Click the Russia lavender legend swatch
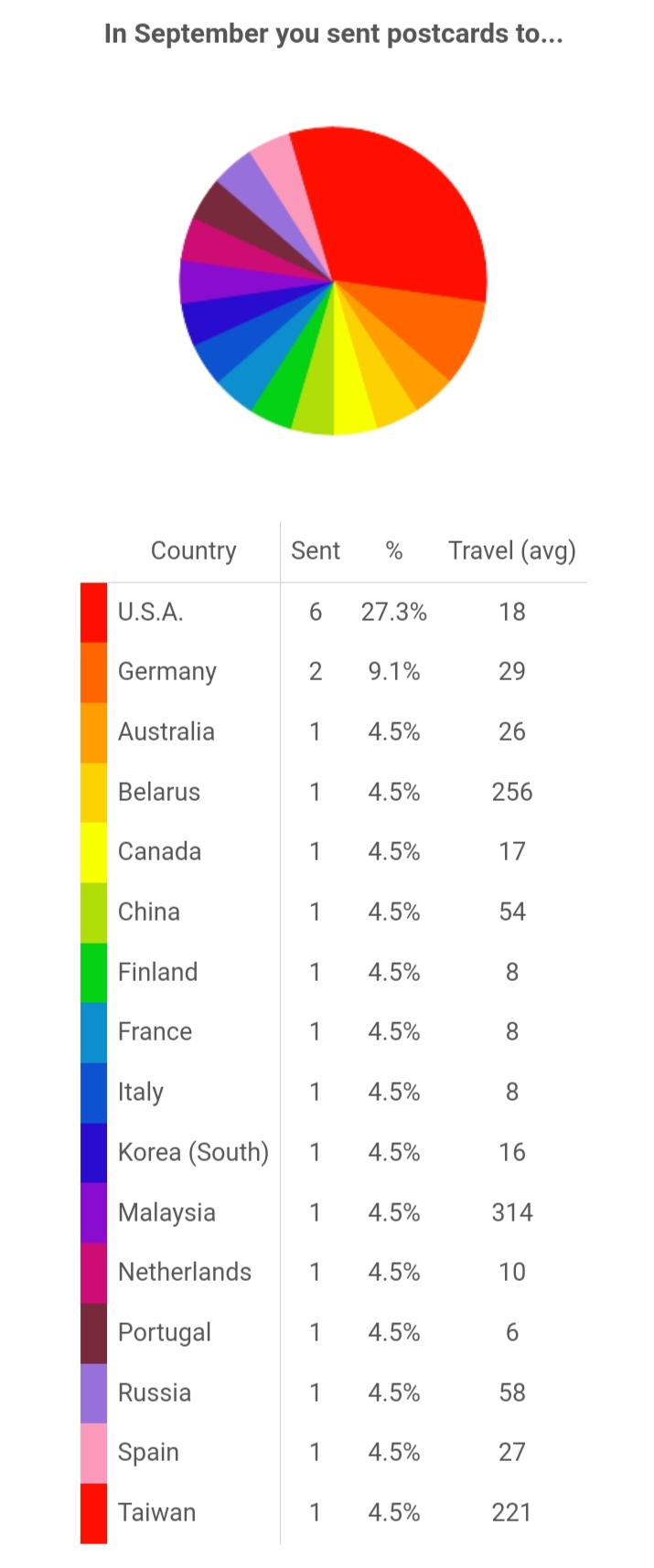 [x=93, y=1393]
